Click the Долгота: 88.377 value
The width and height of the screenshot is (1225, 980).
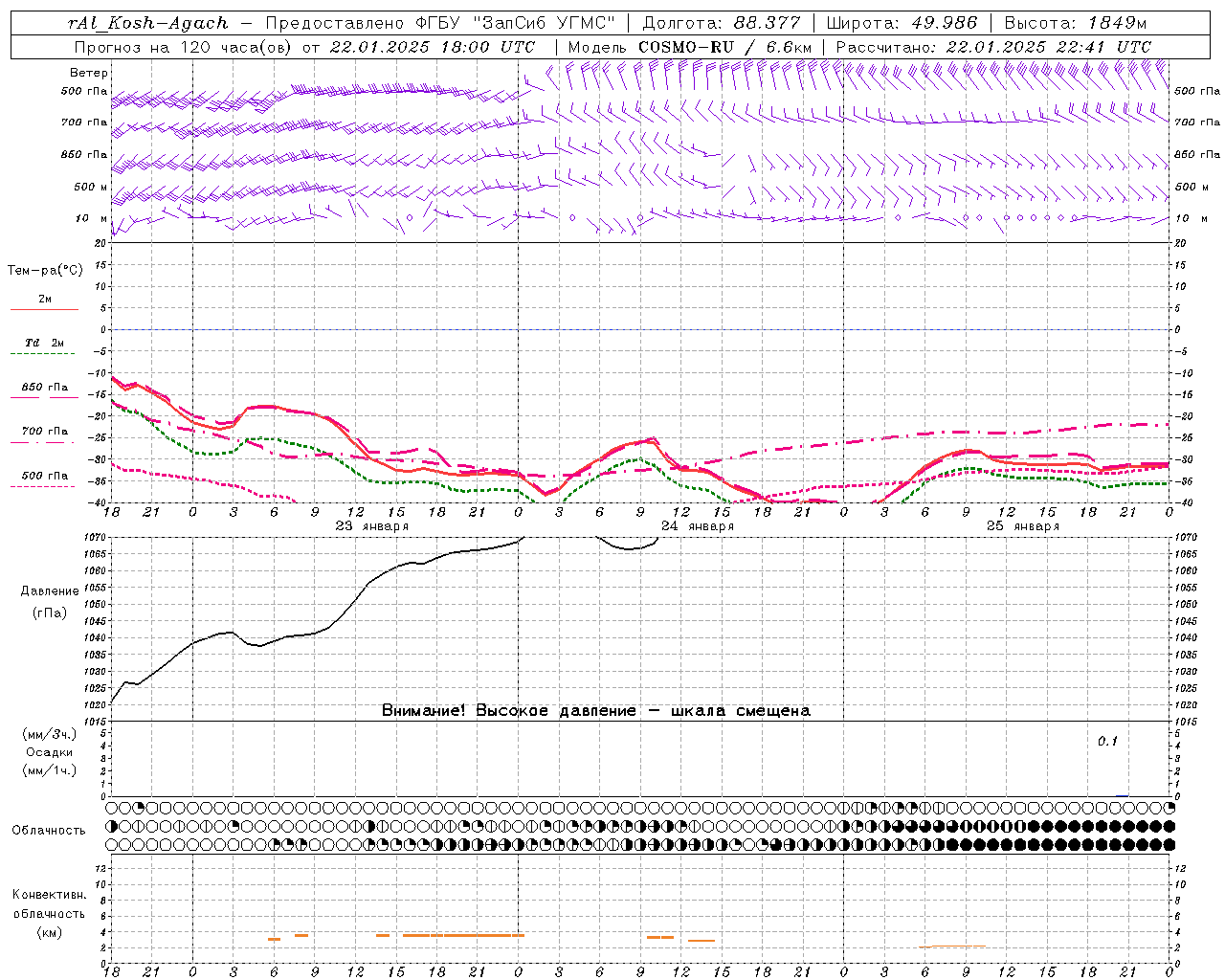[x=721, y=23]
